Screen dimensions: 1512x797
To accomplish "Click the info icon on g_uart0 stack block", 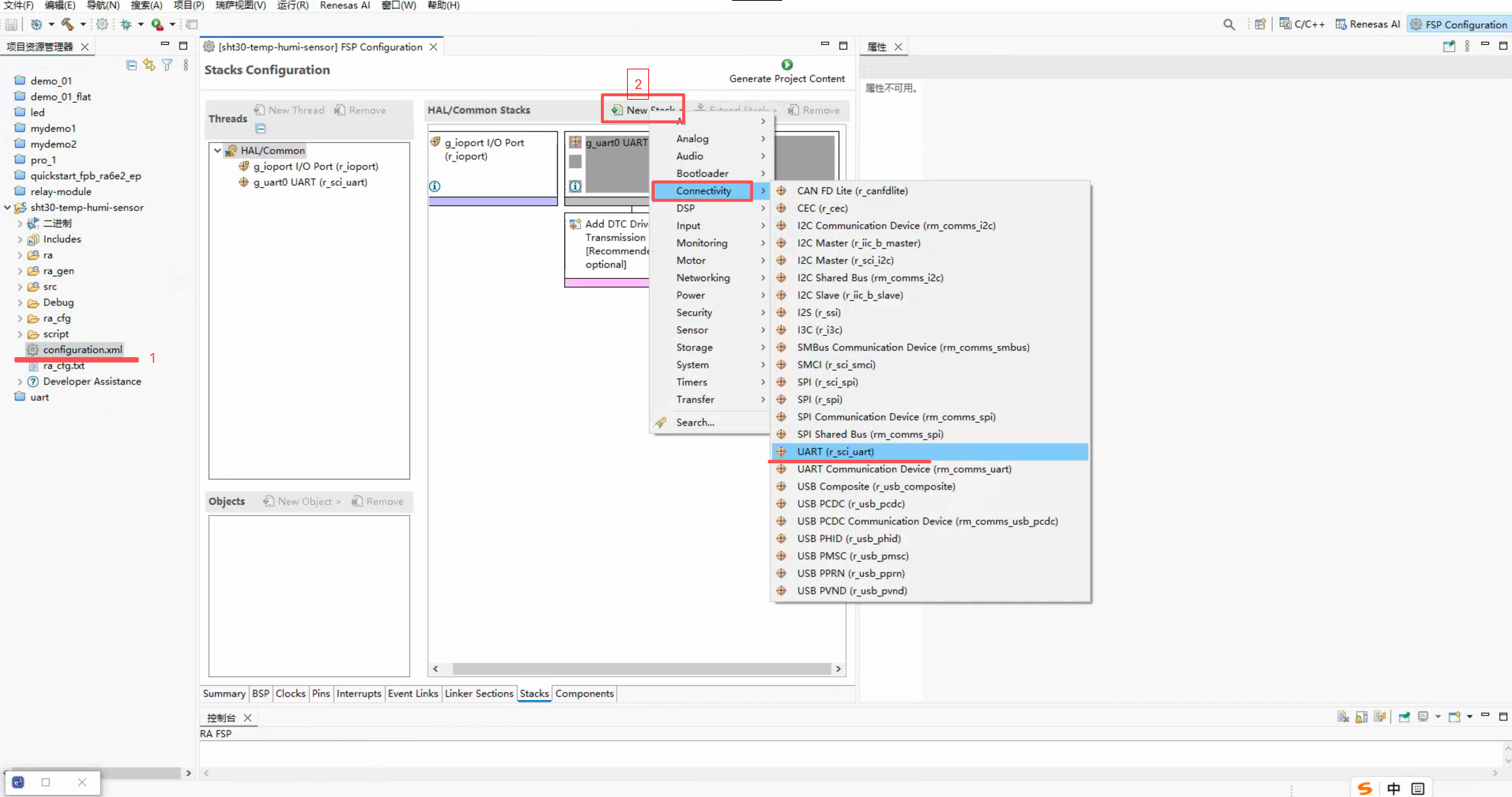I will coord(575,186).
